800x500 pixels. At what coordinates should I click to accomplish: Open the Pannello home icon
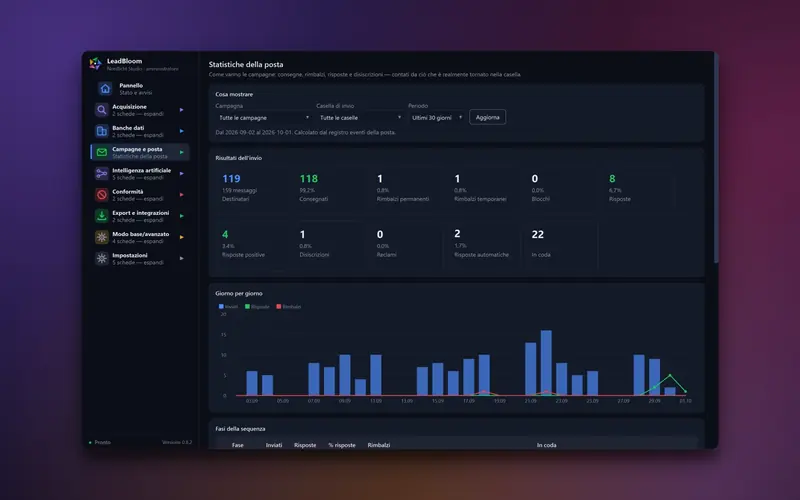[x=105, y=89]
